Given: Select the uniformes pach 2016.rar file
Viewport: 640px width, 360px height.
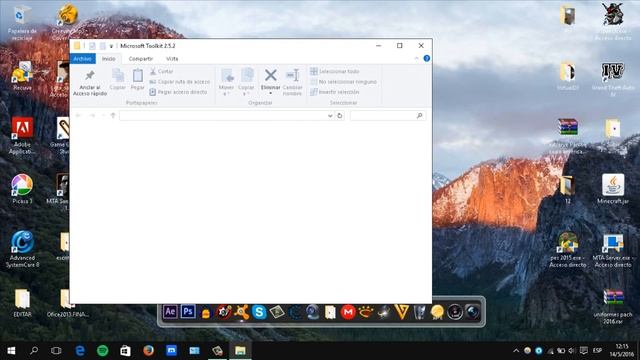Looking at the screenshot, I should pos(613,307).
